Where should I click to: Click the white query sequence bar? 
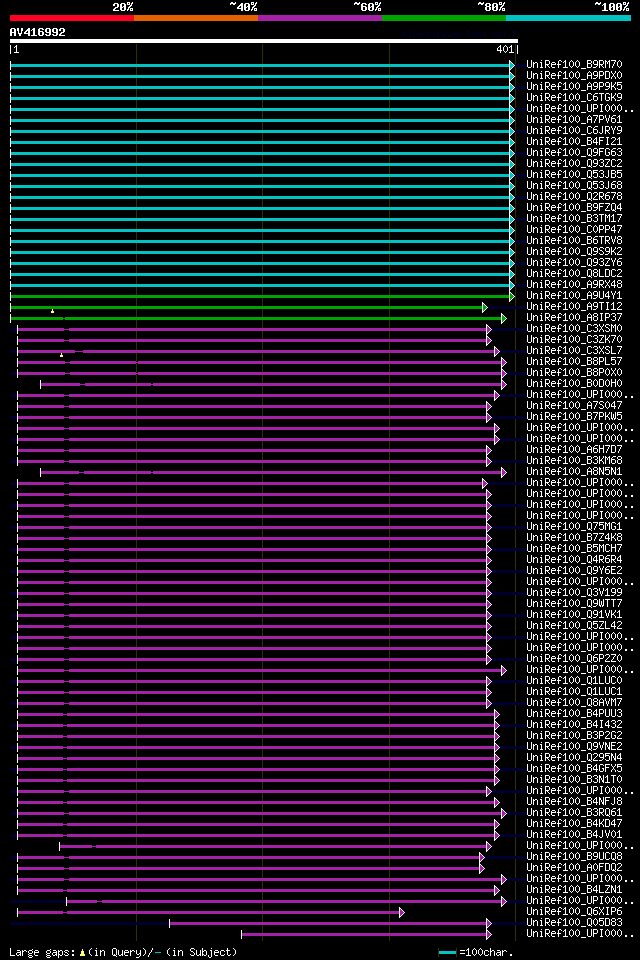264,42
